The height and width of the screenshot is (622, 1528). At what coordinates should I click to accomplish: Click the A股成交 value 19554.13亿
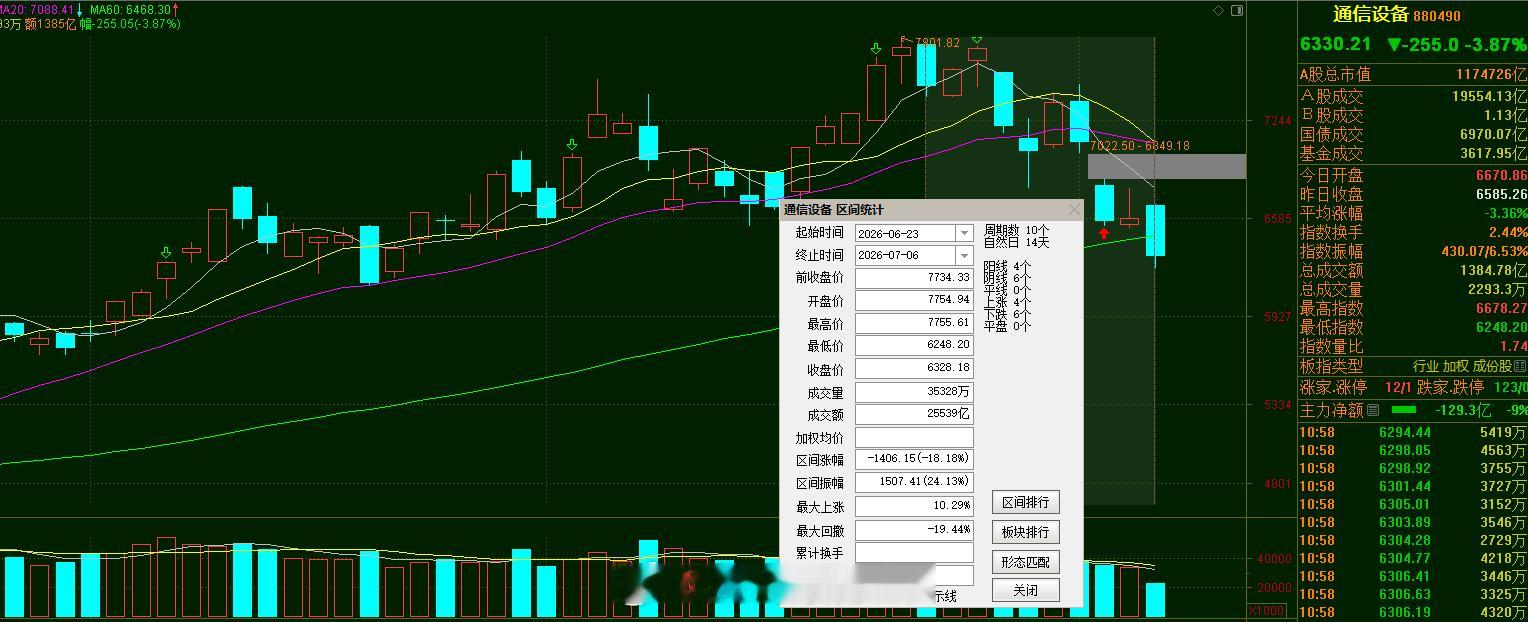coord(1489,97)
